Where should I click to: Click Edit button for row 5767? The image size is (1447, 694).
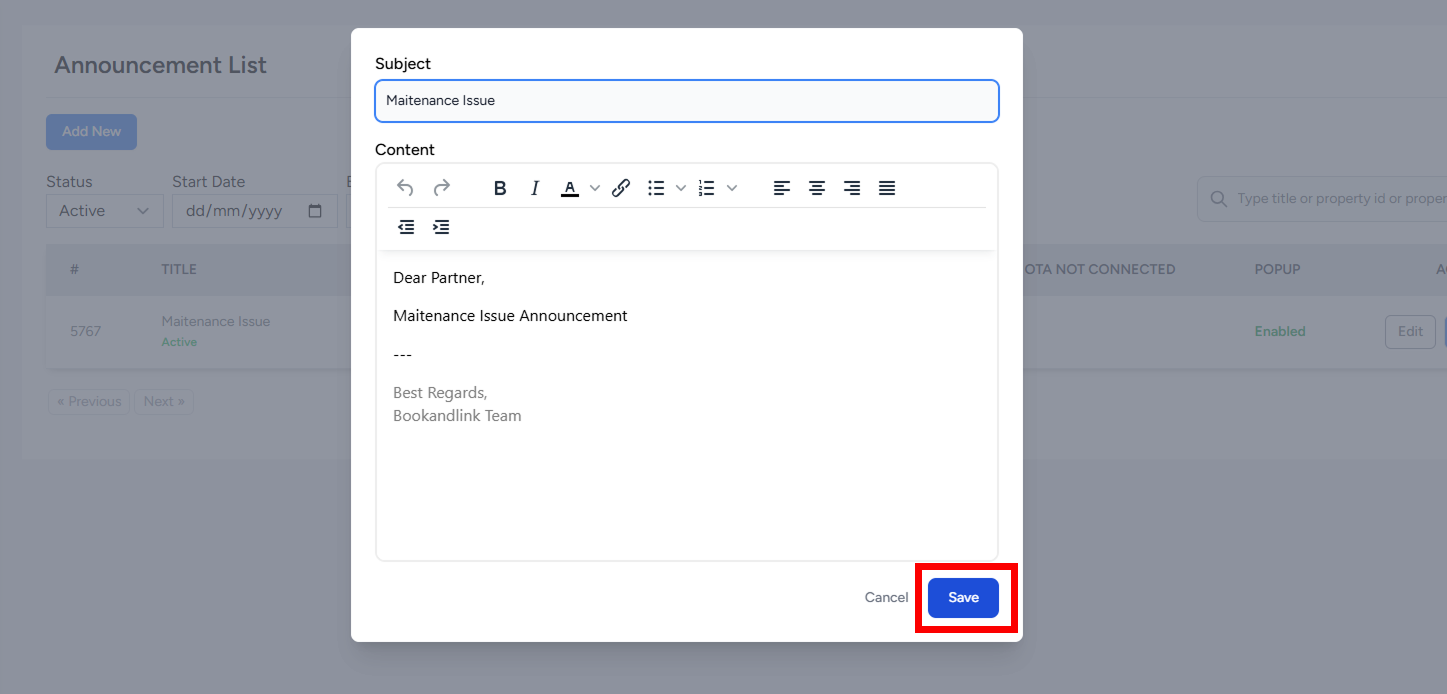click(x=1410, y=332)
